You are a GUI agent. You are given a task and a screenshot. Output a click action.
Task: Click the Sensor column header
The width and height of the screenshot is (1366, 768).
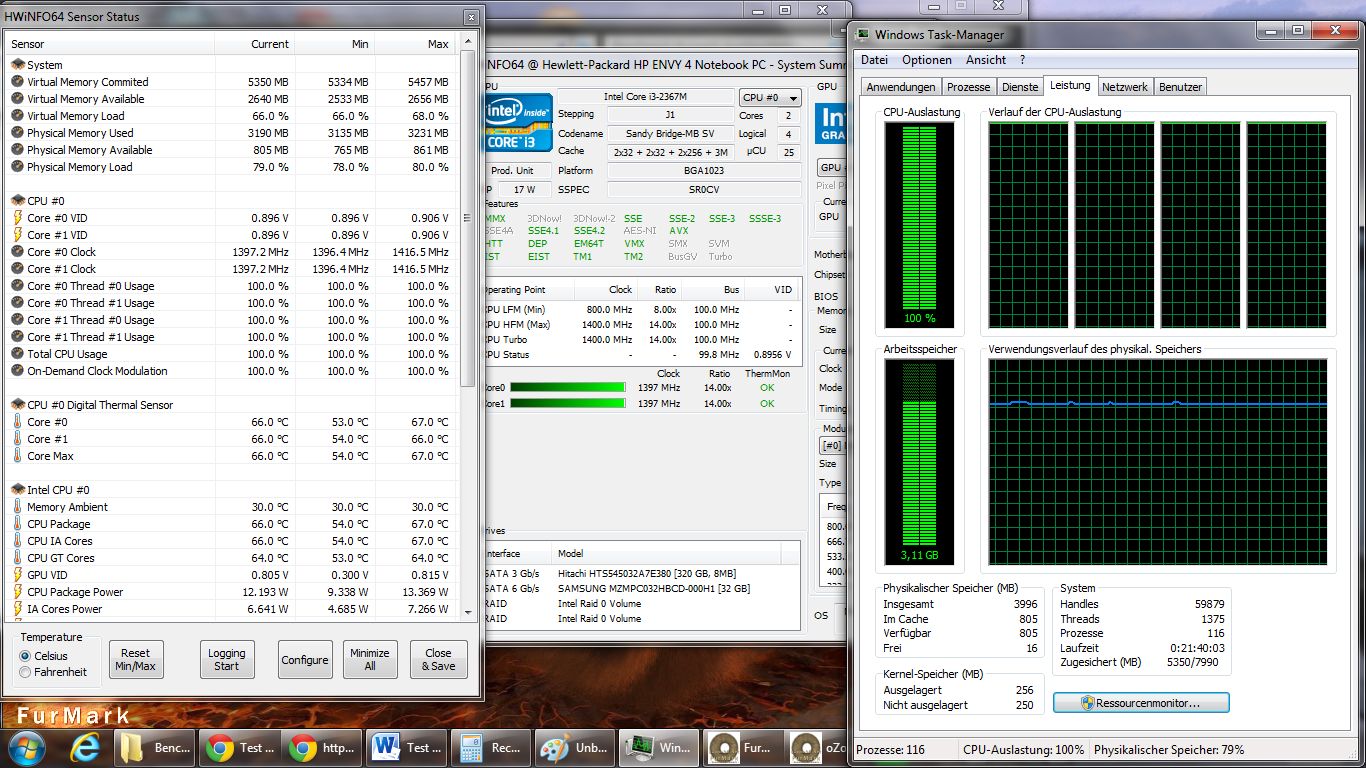110,44
